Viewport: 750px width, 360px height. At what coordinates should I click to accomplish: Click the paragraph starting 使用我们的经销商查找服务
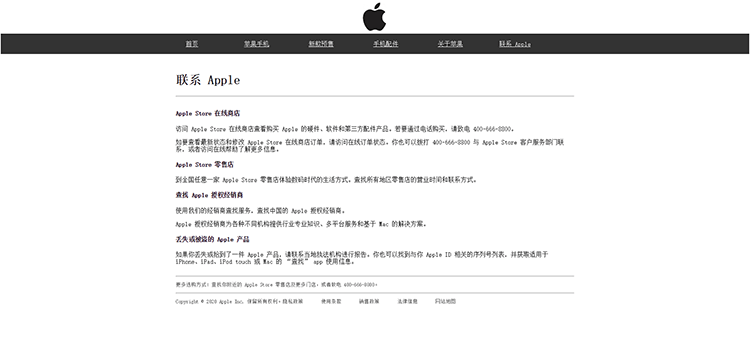[x=261, y=211]
